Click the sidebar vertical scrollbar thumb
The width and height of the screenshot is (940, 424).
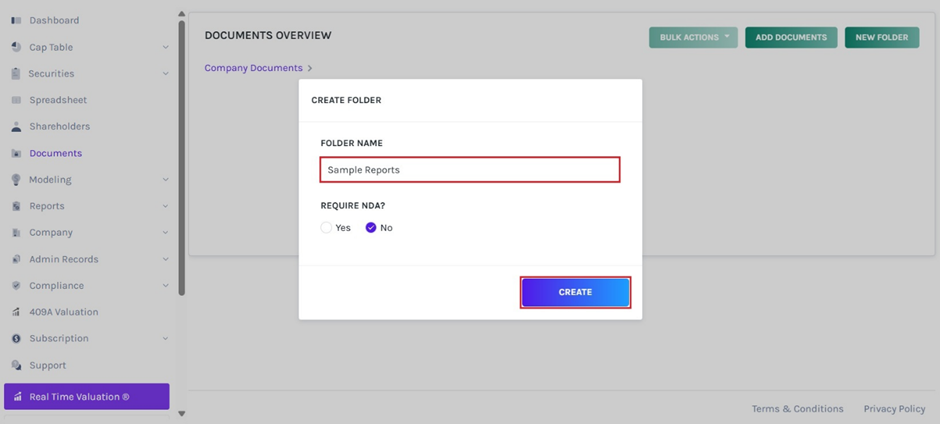(x=182, y=158)
